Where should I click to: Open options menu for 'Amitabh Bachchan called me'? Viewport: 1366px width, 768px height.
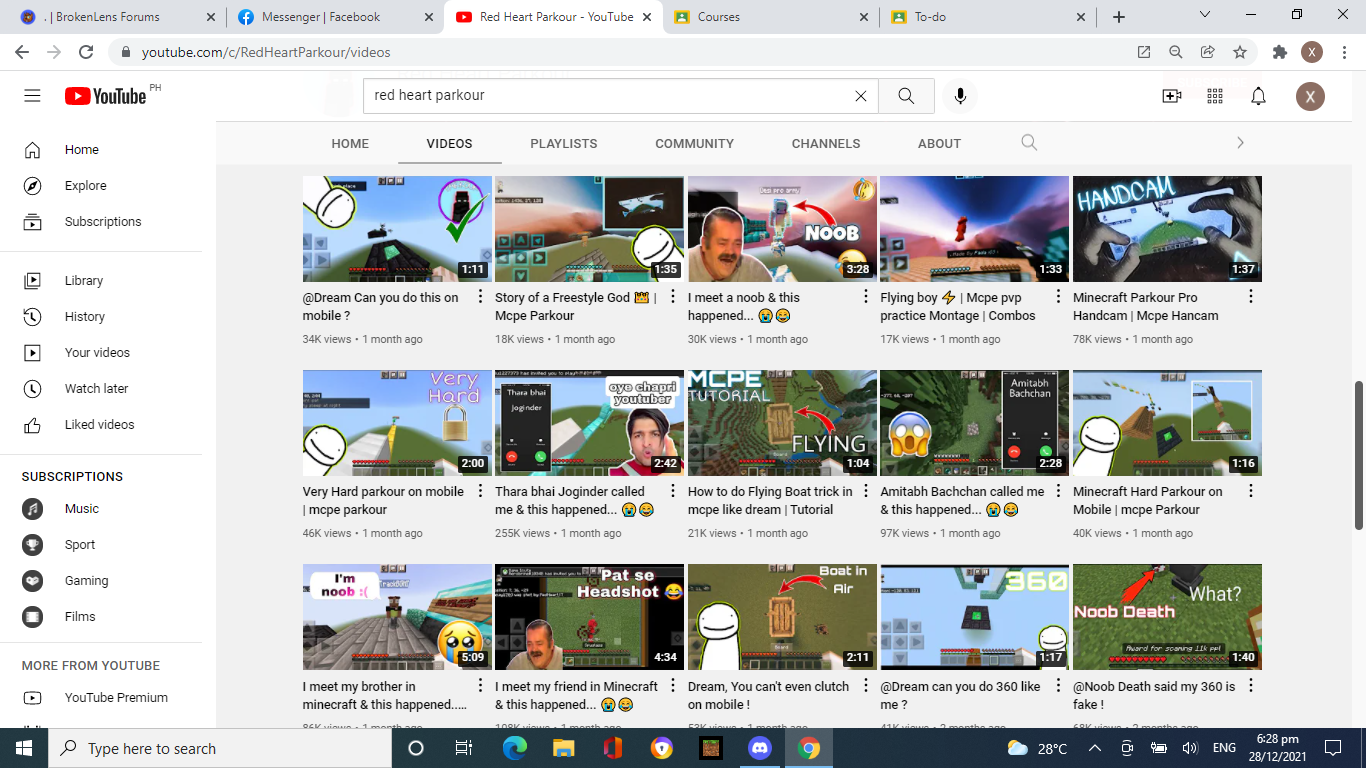pyautogui.click(x=1058, y=491)
